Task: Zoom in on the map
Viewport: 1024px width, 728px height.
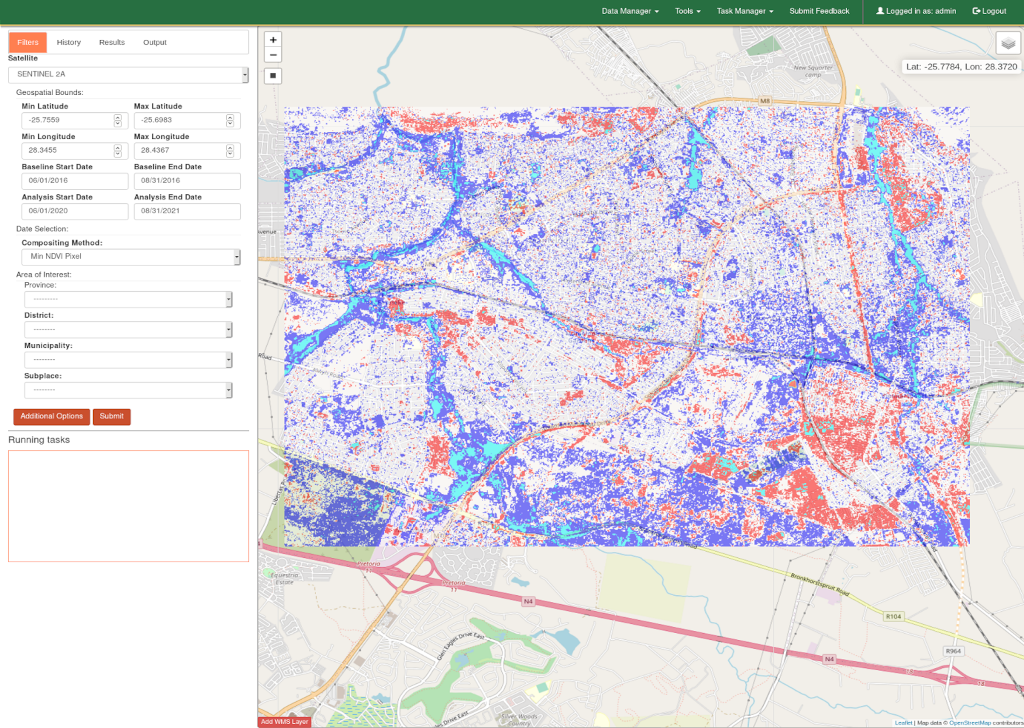Action: tap(273, 40)
